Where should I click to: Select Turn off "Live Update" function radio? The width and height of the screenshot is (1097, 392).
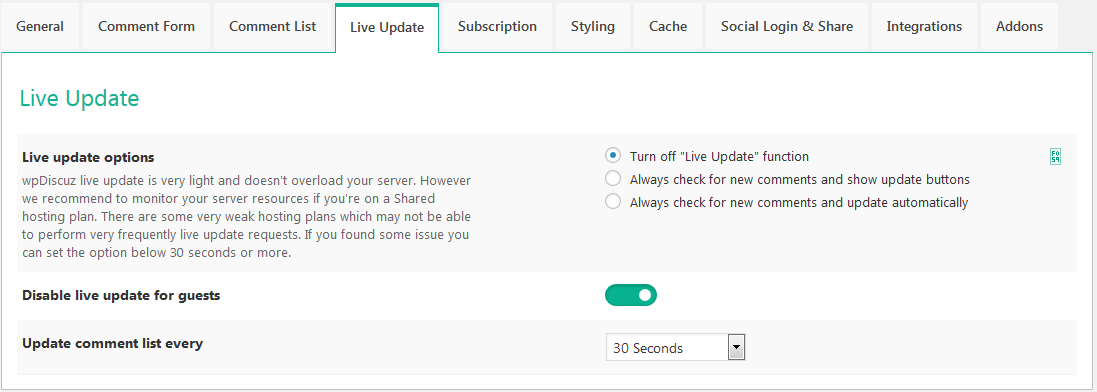click(x=613, y=155)
